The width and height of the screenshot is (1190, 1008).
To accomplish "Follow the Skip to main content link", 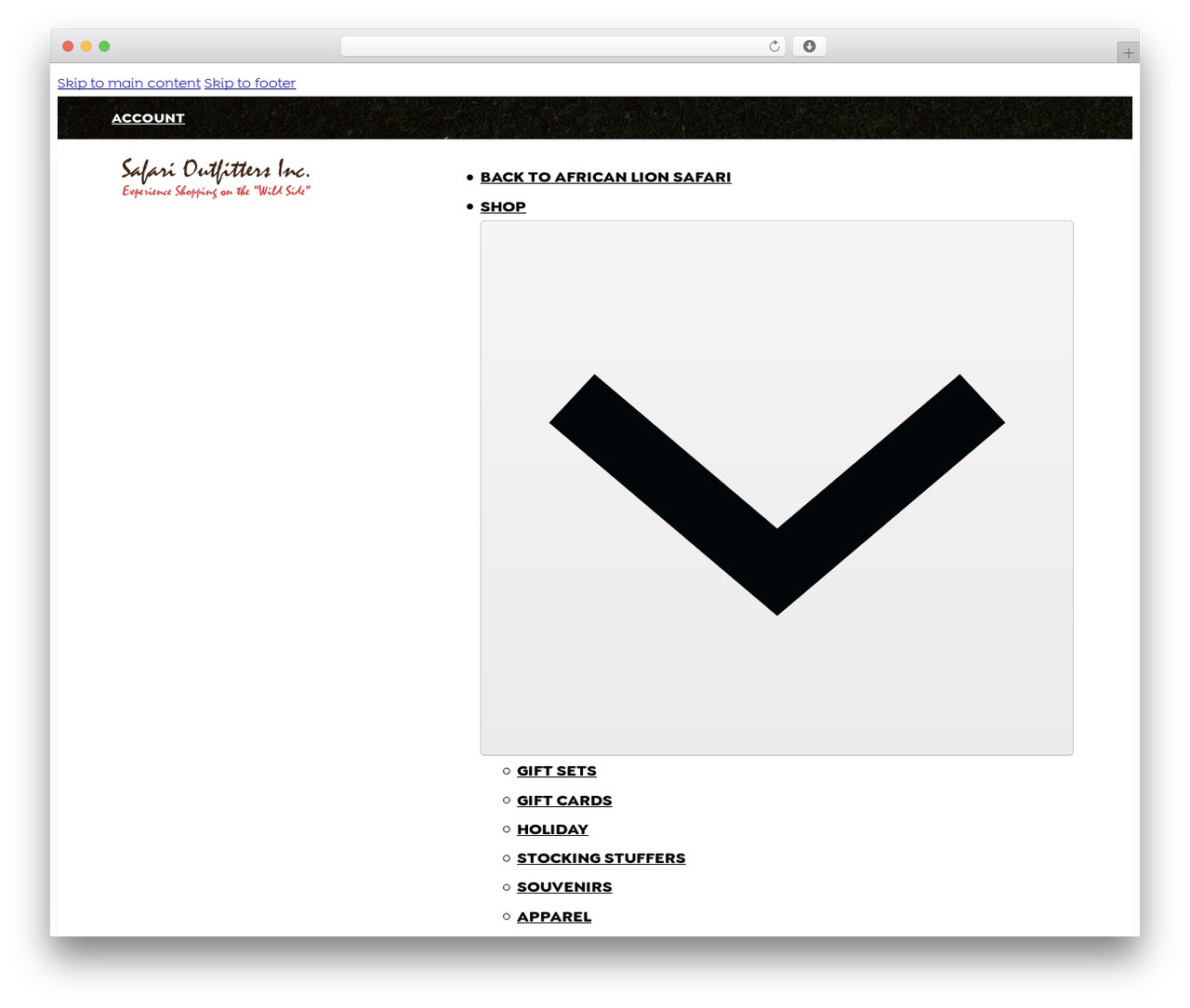I will (x=129, y=83).
